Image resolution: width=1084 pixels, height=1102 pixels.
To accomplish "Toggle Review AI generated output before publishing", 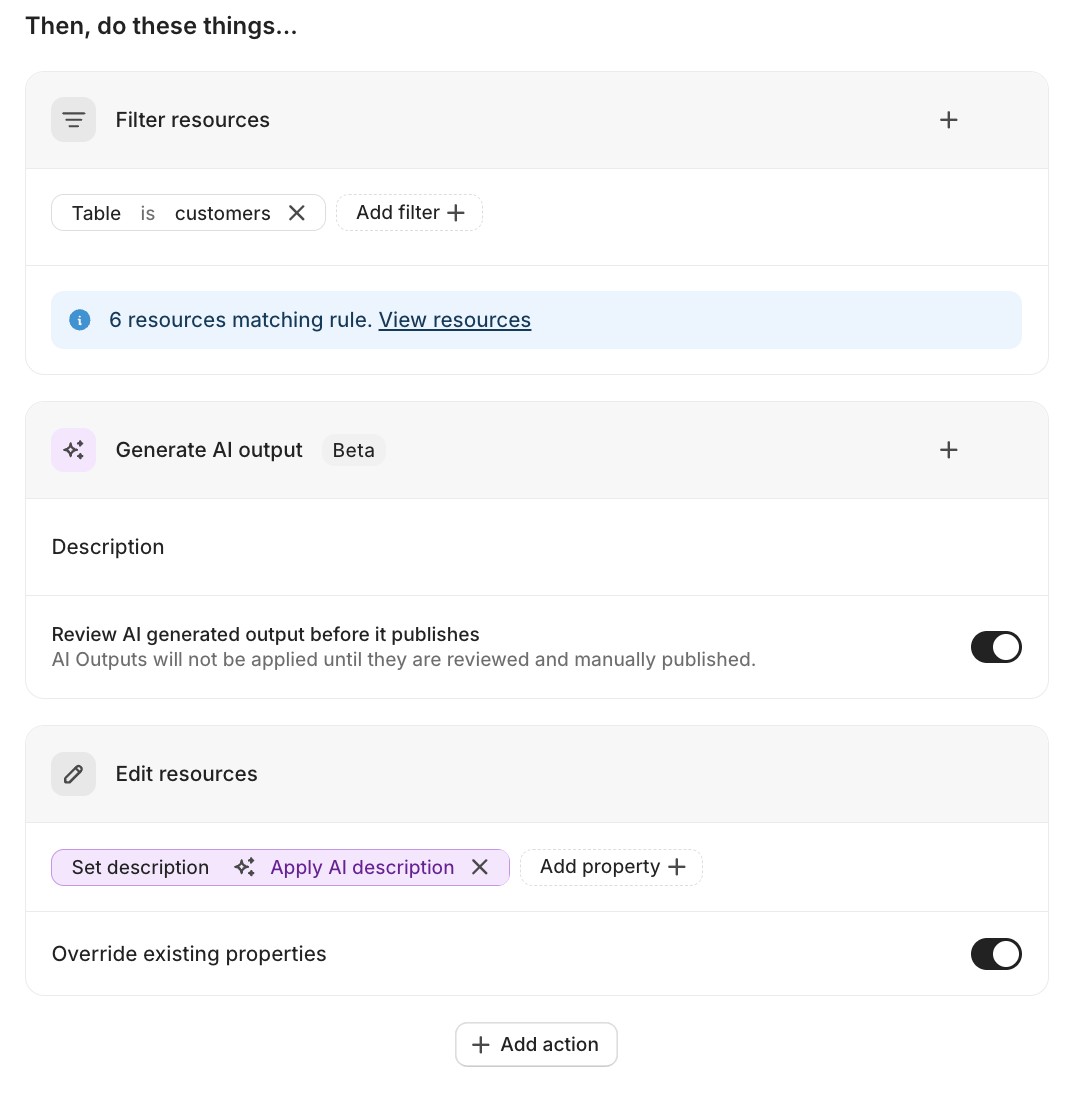I will pyautogui.click(x=995, y=647).
